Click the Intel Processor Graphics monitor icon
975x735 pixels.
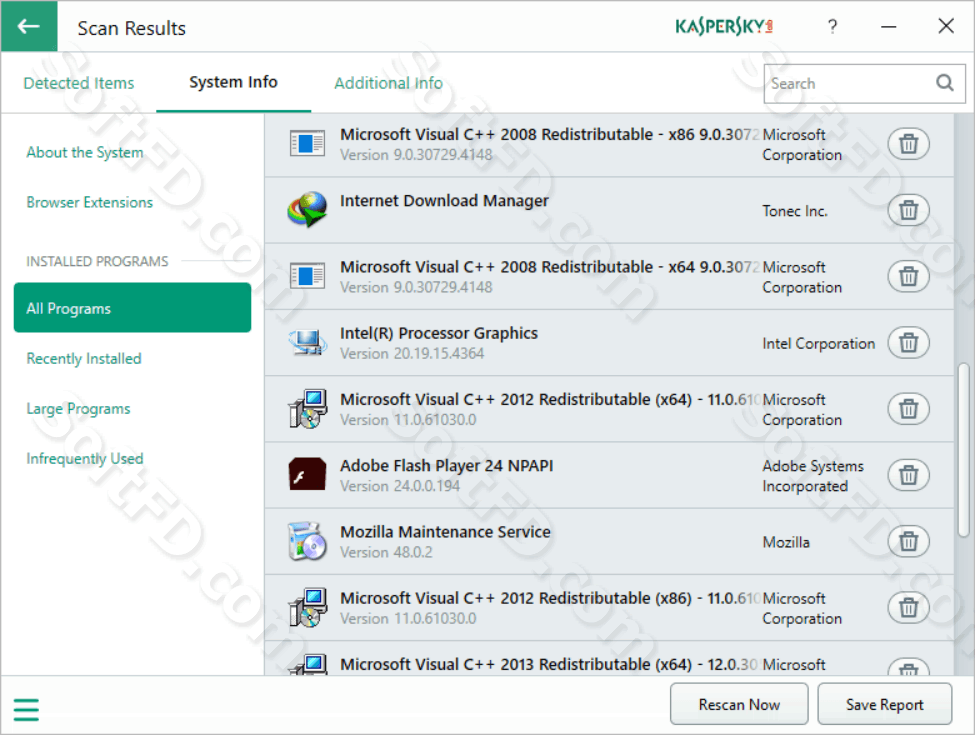coord(307,342)
